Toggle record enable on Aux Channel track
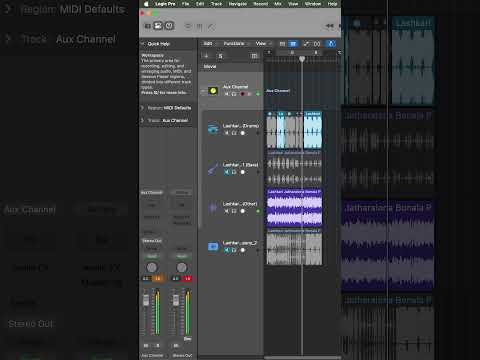 [242, 94]
